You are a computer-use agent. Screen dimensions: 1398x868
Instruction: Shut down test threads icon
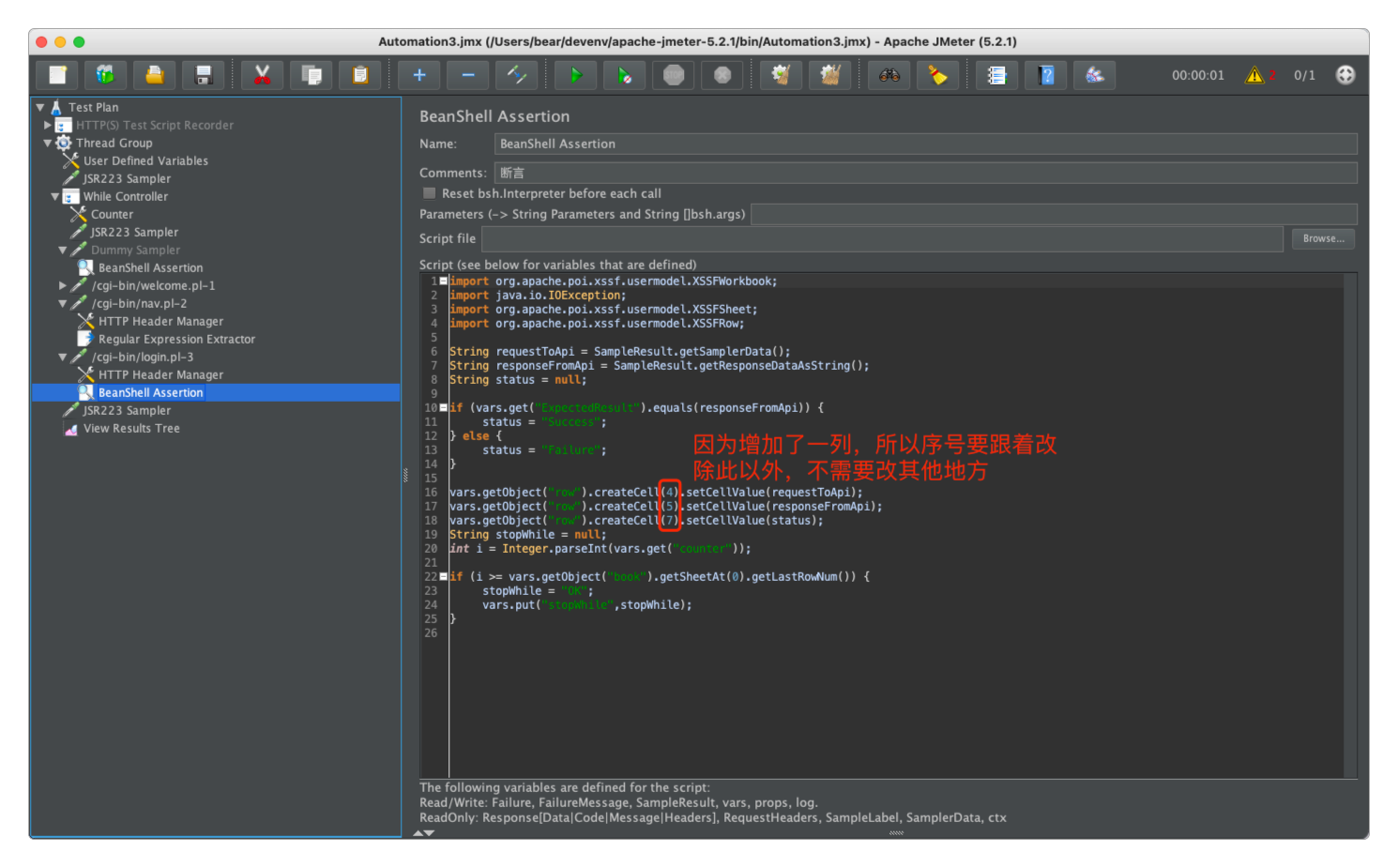pyautogui.click(x=722, y=75)
